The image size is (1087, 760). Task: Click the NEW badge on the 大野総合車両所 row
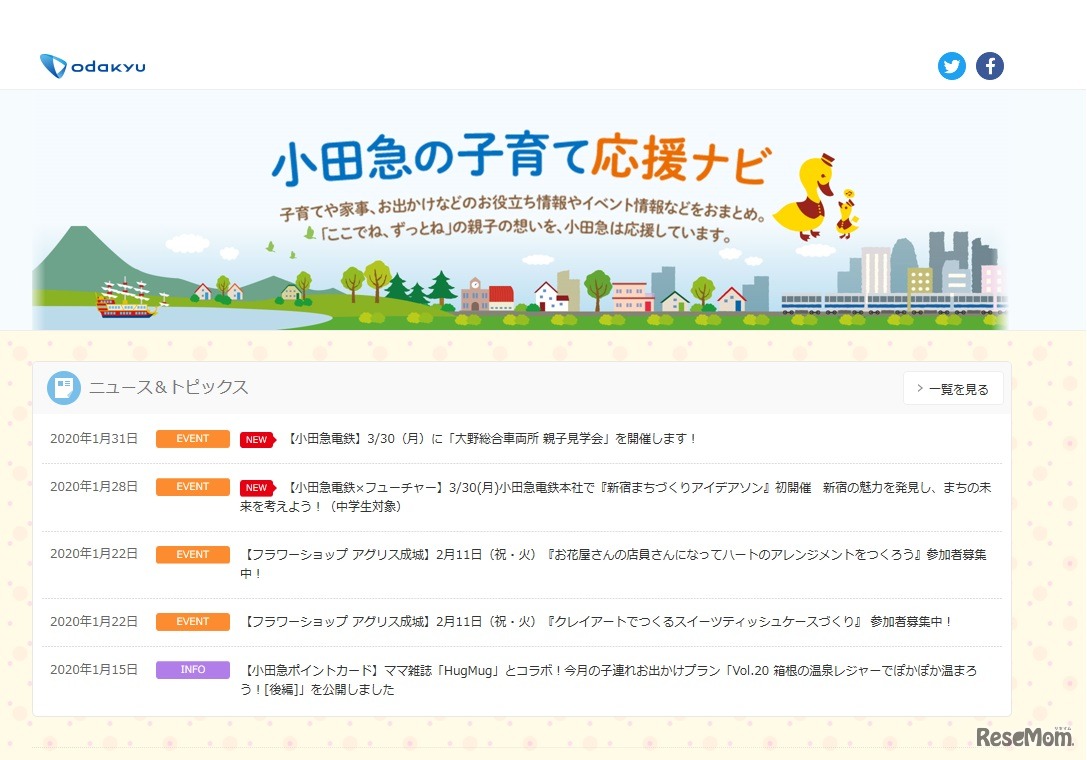(x=258, y=440)
